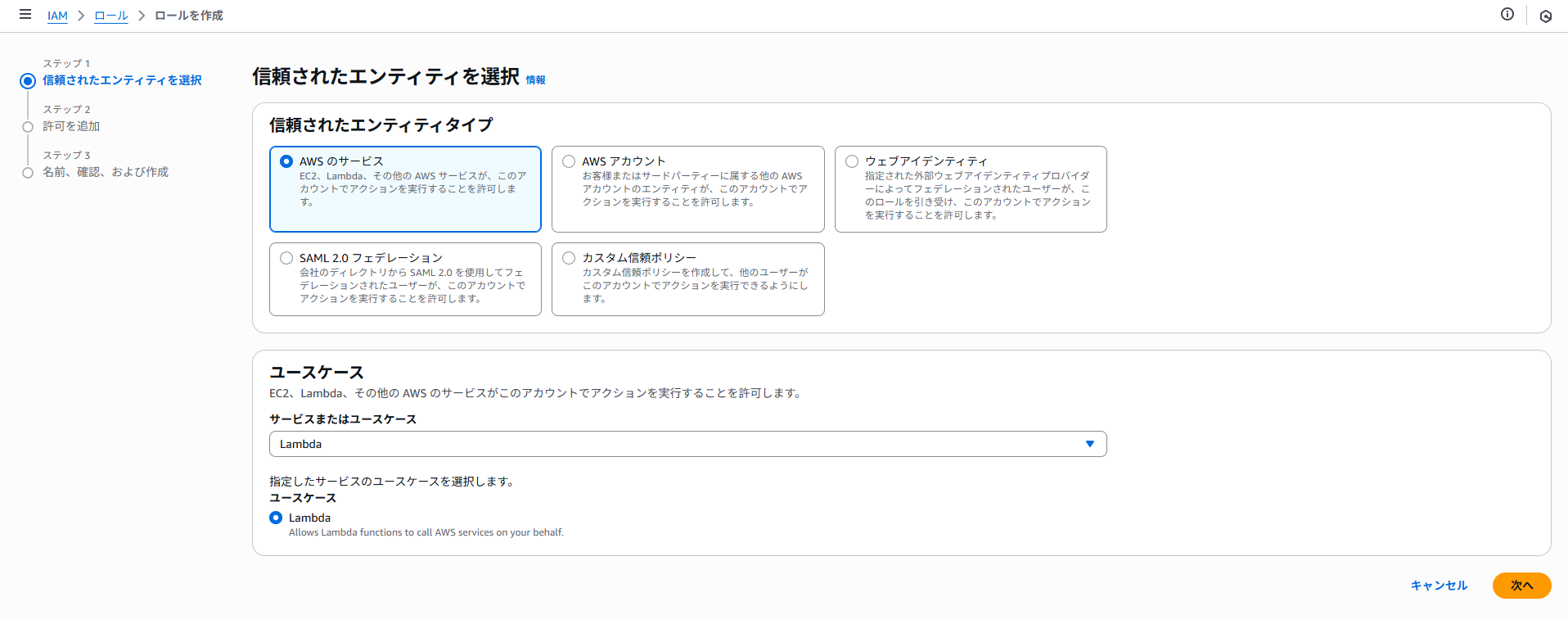Image resolution: width=1568 pixels, height=620 pixels.
Task: Click the hexagon settings icon at top right
Action: click(x=1546, y=16)
